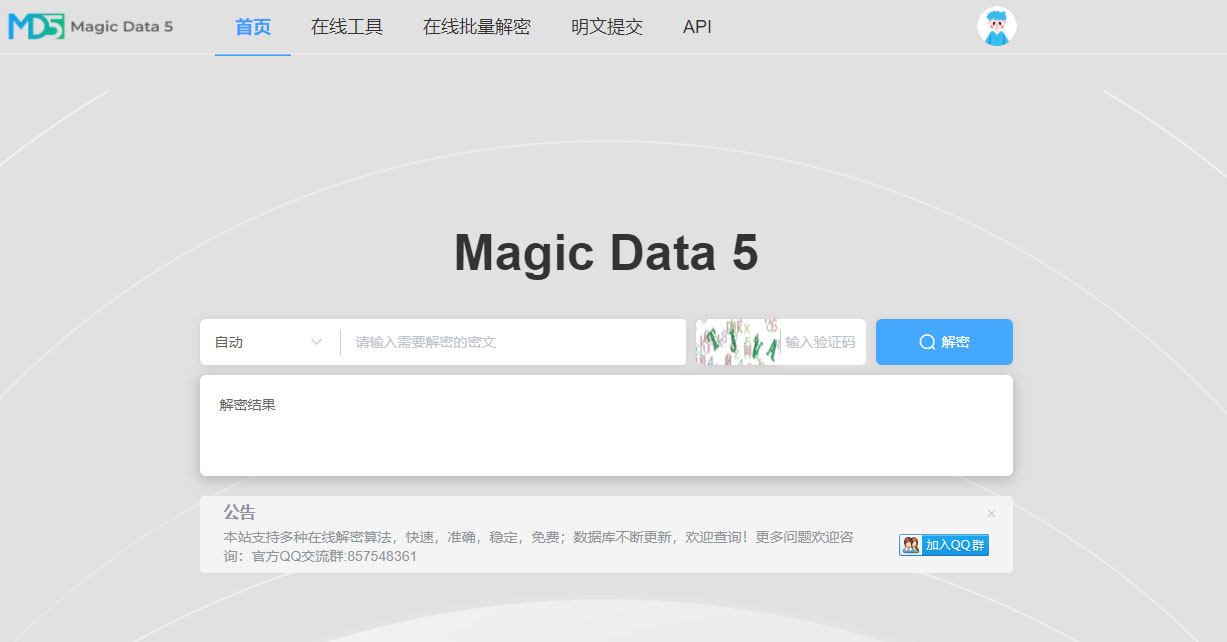Viewport: 1227px width, 642px height.
Task: Open the user avatar menu
Action: pyautogui.click(x=996, y=27)
